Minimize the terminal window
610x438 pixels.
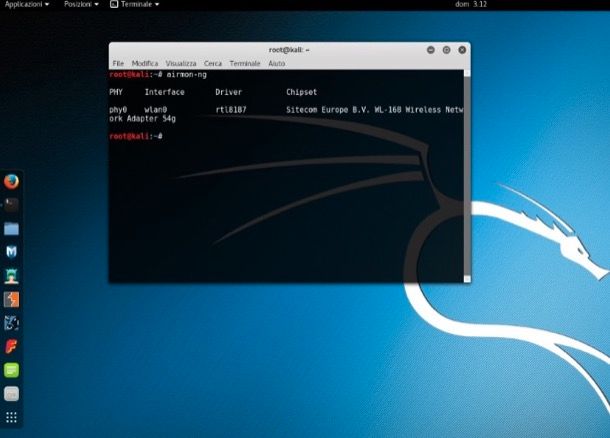coord(431,50)
